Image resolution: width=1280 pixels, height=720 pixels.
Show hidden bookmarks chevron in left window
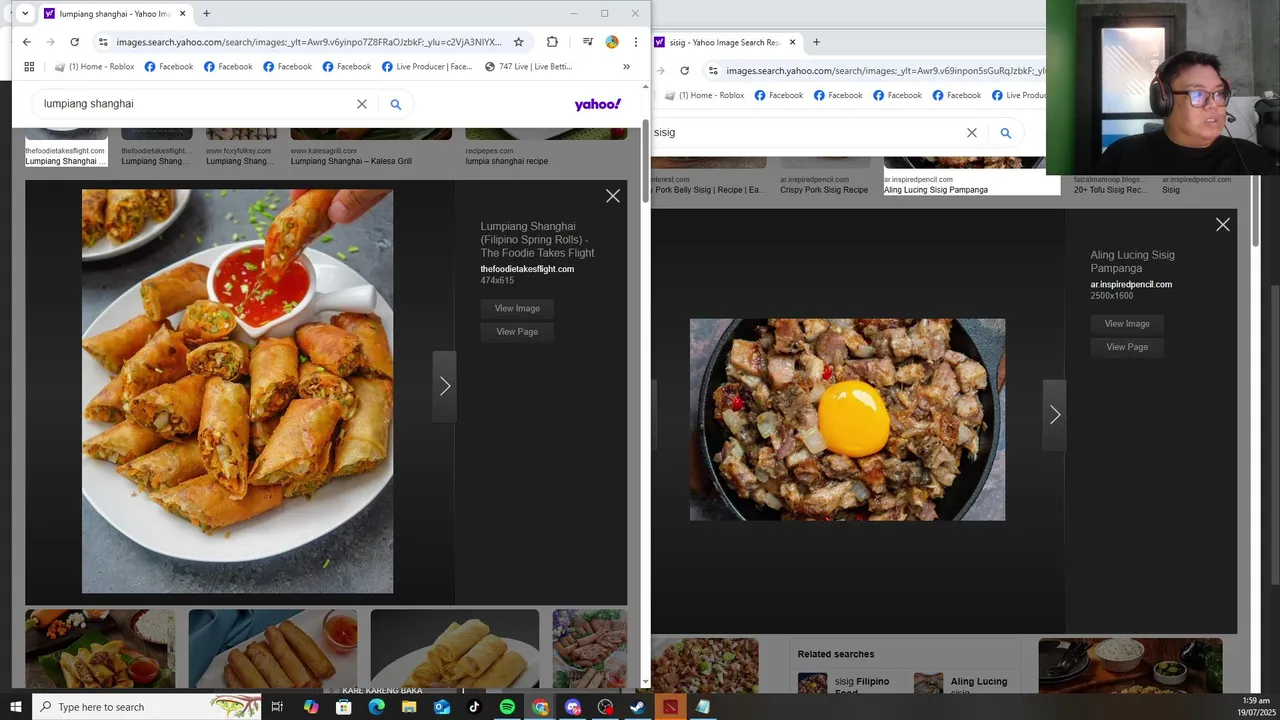tap(626, 67)
